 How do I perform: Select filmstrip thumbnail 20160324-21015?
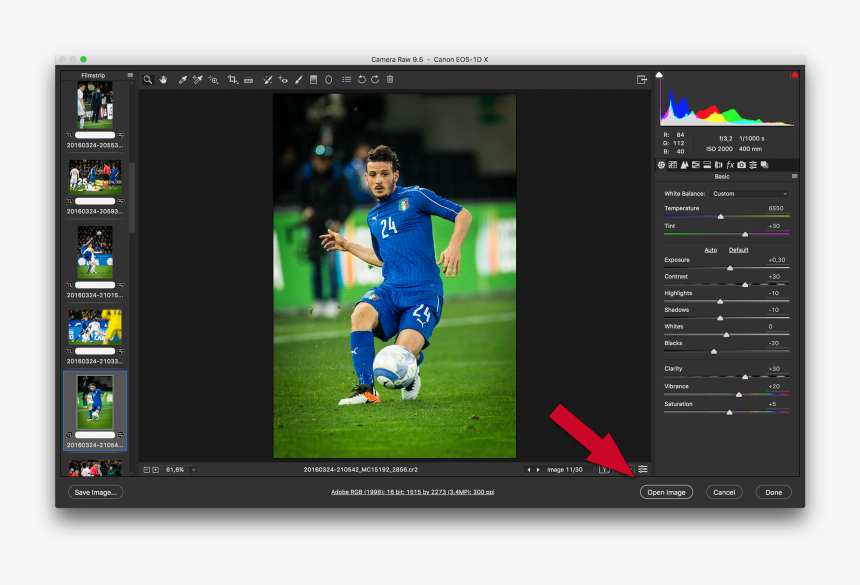tap(95, 252)
